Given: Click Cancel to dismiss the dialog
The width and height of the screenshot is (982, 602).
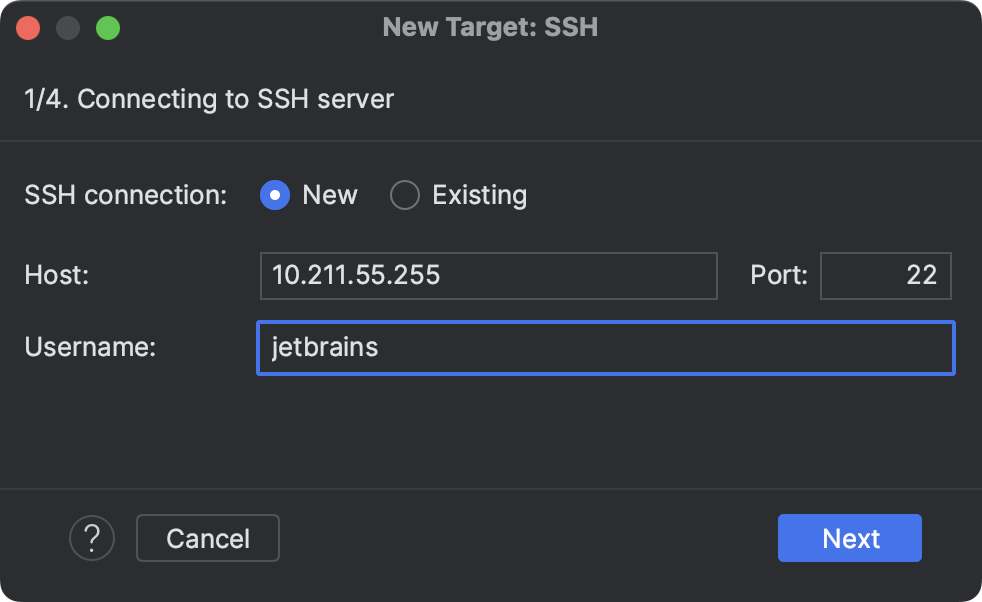Looking at the screenshot, I should [207, 538].
